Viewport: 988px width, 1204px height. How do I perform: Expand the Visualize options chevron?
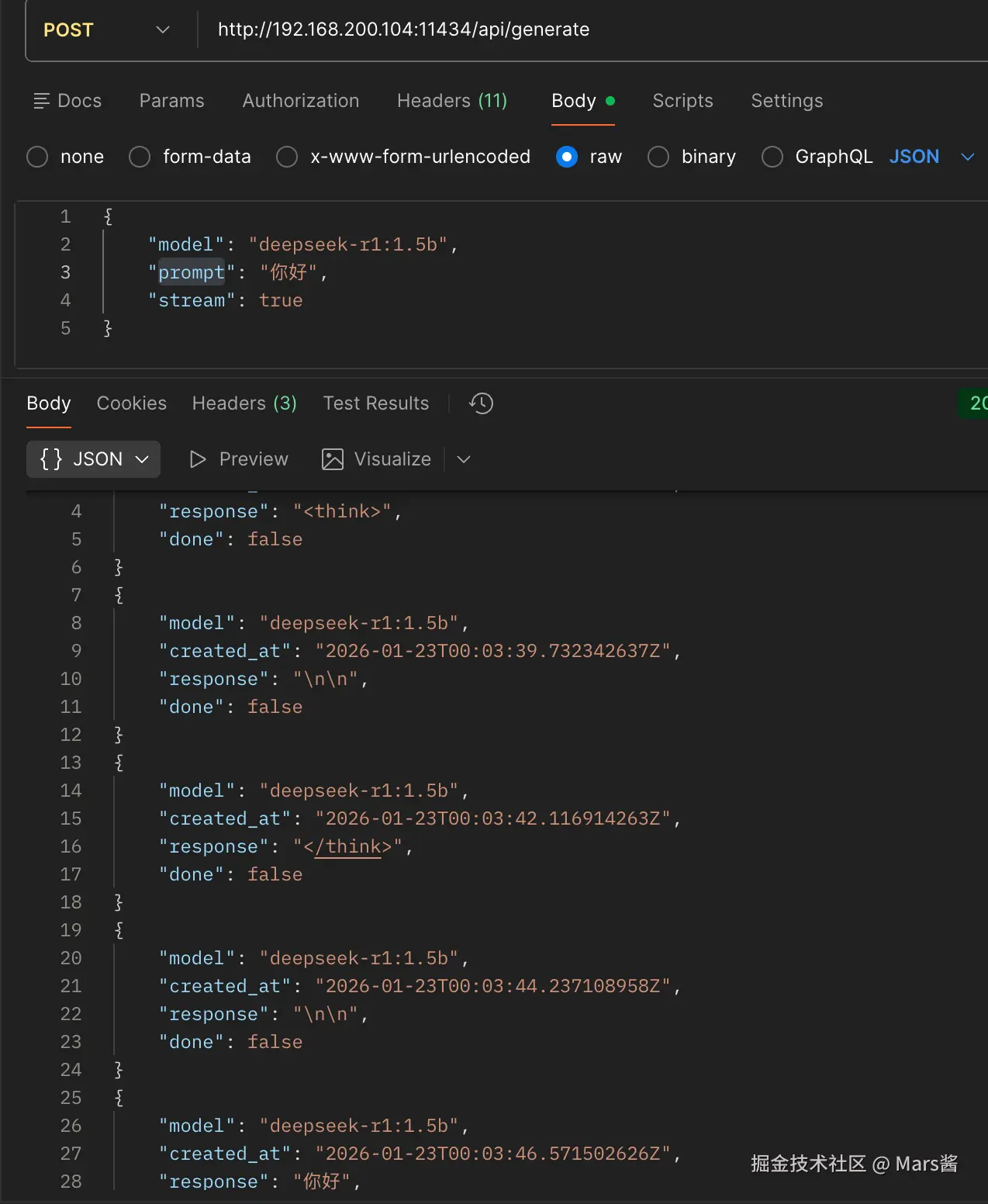(464, 459)
